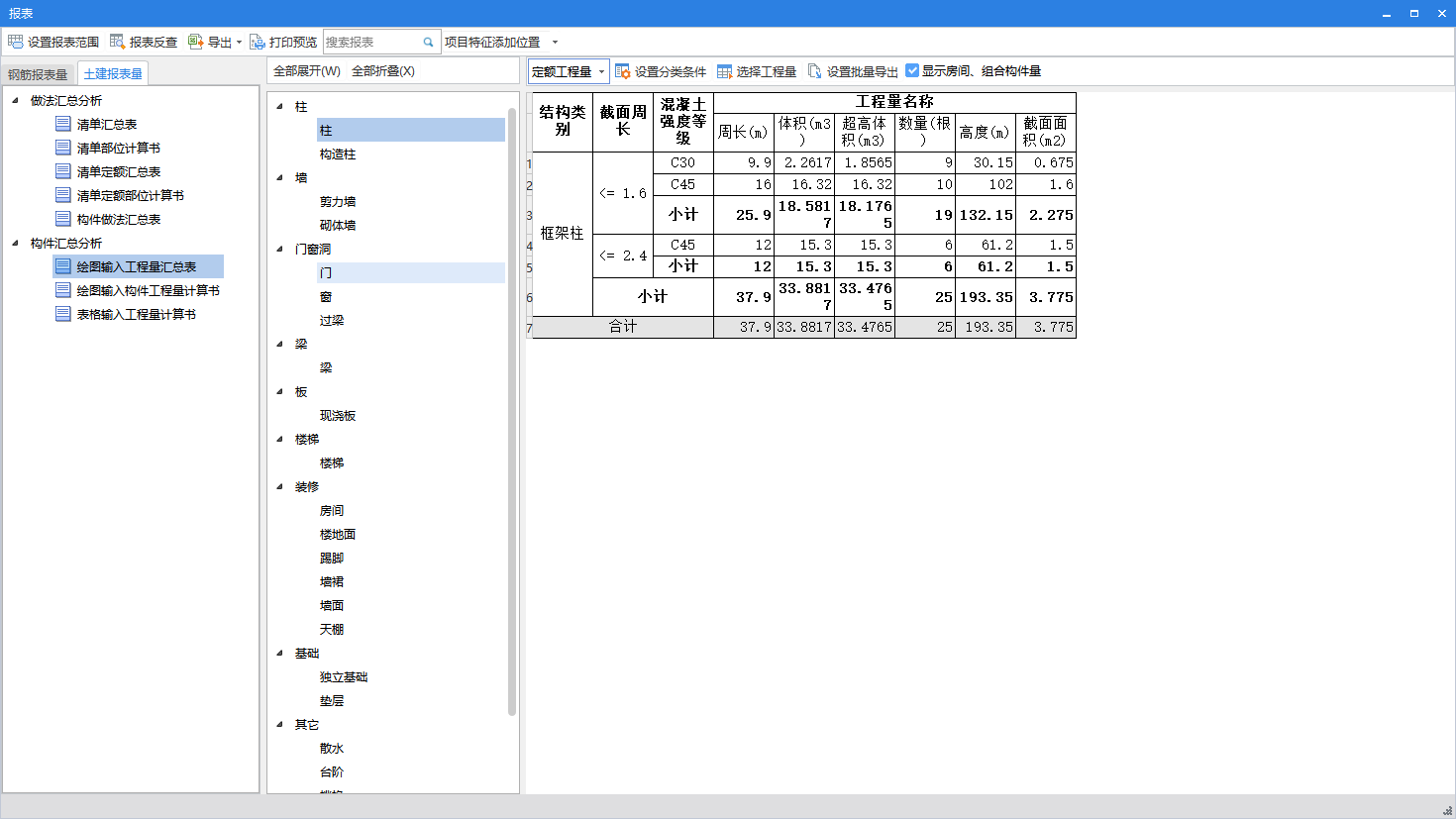The width and height of the screenshot is (1456, 819).
Task: Click the 截面周长 column header
Action: 623,122
